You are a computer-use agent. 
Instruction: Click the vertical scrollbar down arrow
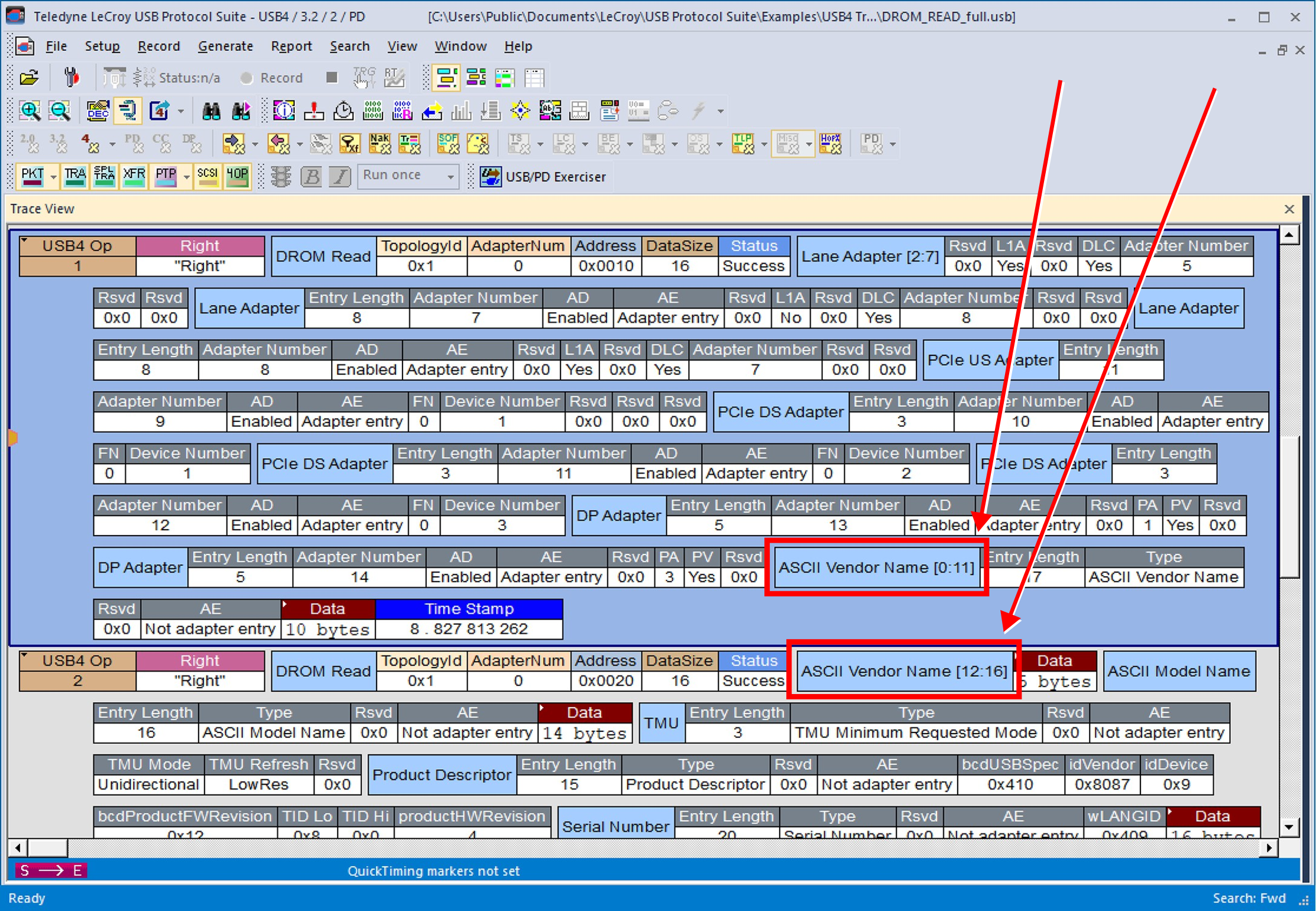pos(1289,827)
